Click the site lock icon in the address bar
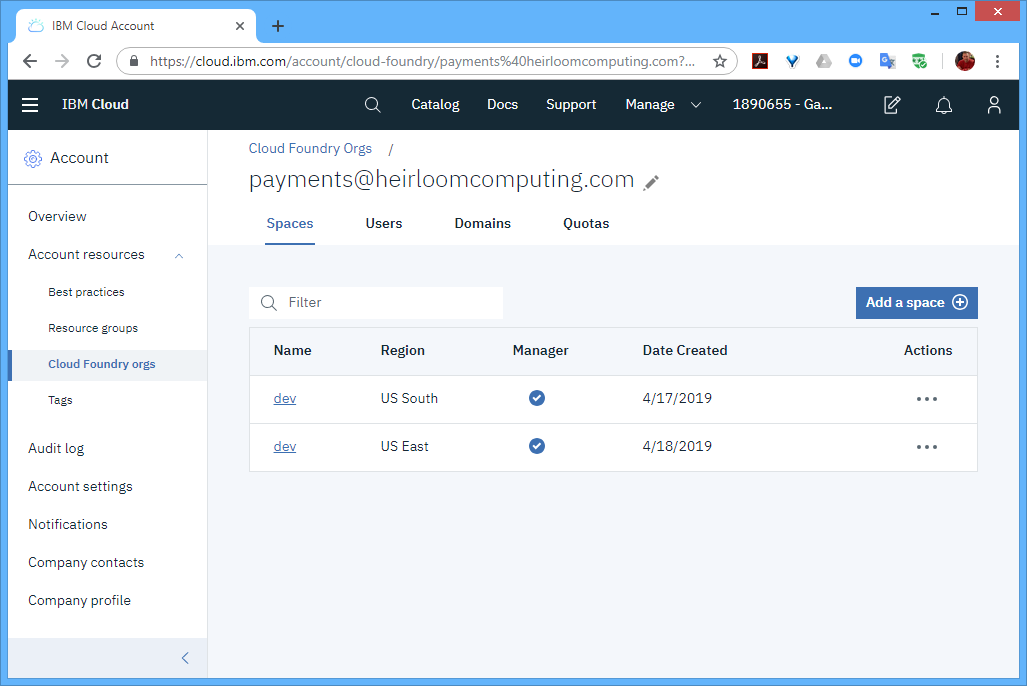Image resolution: width=1027 pixels, height=686 pixels. (134, 62)
